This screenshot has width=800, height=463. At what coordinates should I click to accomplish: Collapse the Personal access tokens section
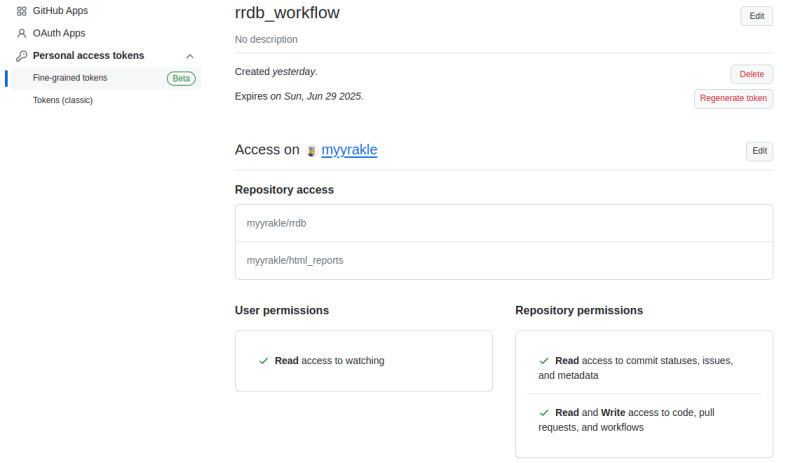point(190,56)
